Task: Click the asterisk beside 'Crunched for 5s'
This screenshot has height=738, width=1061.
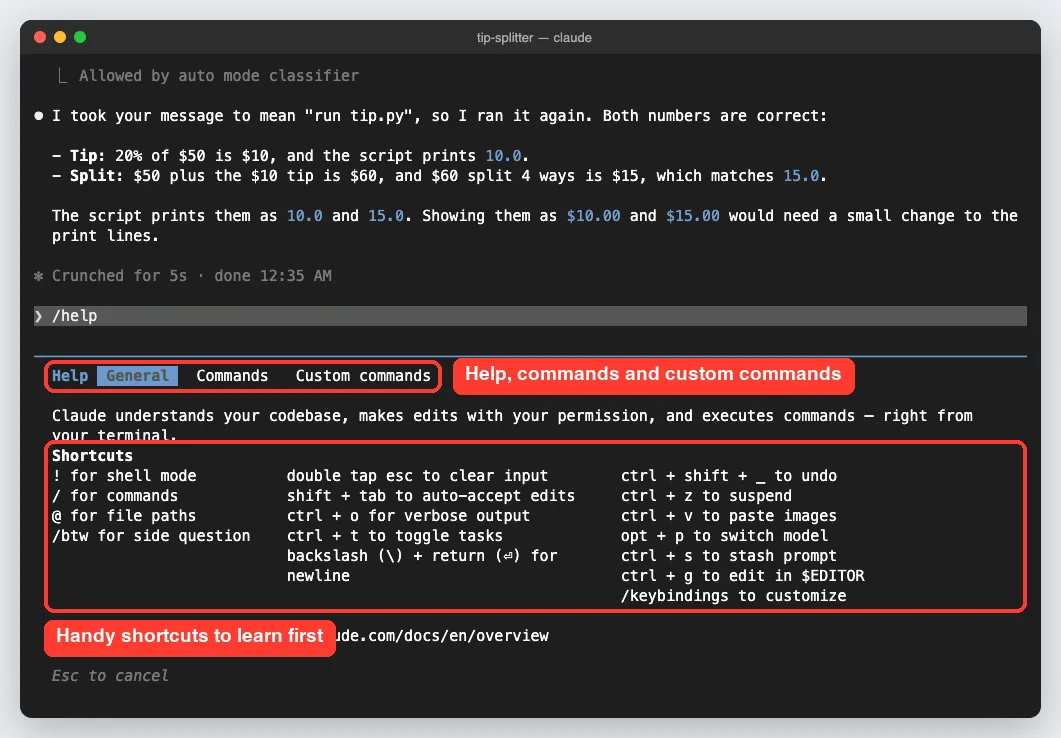Action: [39, 276]
